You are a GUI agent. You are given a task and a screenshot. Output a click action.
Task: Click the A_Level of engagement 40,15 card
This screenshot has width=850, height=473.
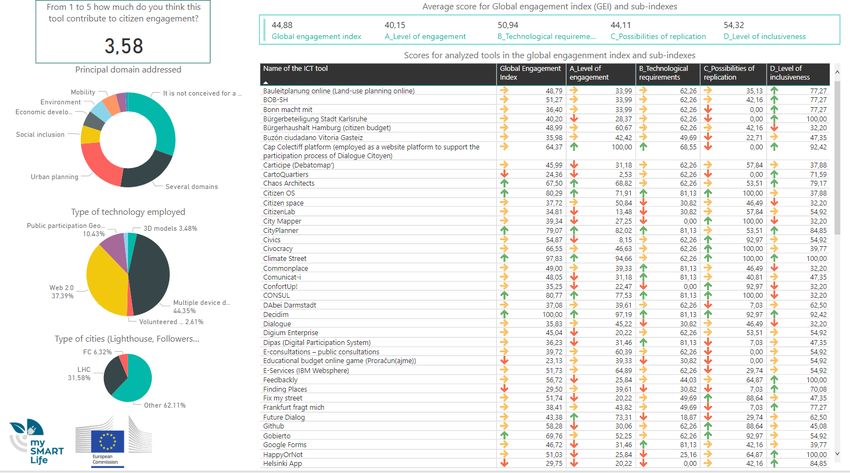tap(425, 30)
